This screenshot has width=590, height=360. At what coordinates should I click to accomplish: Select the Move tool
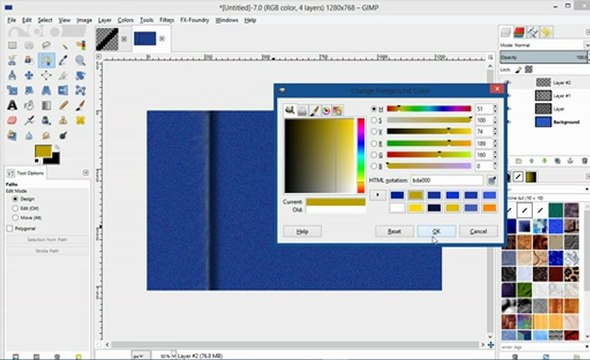(29, 75)
